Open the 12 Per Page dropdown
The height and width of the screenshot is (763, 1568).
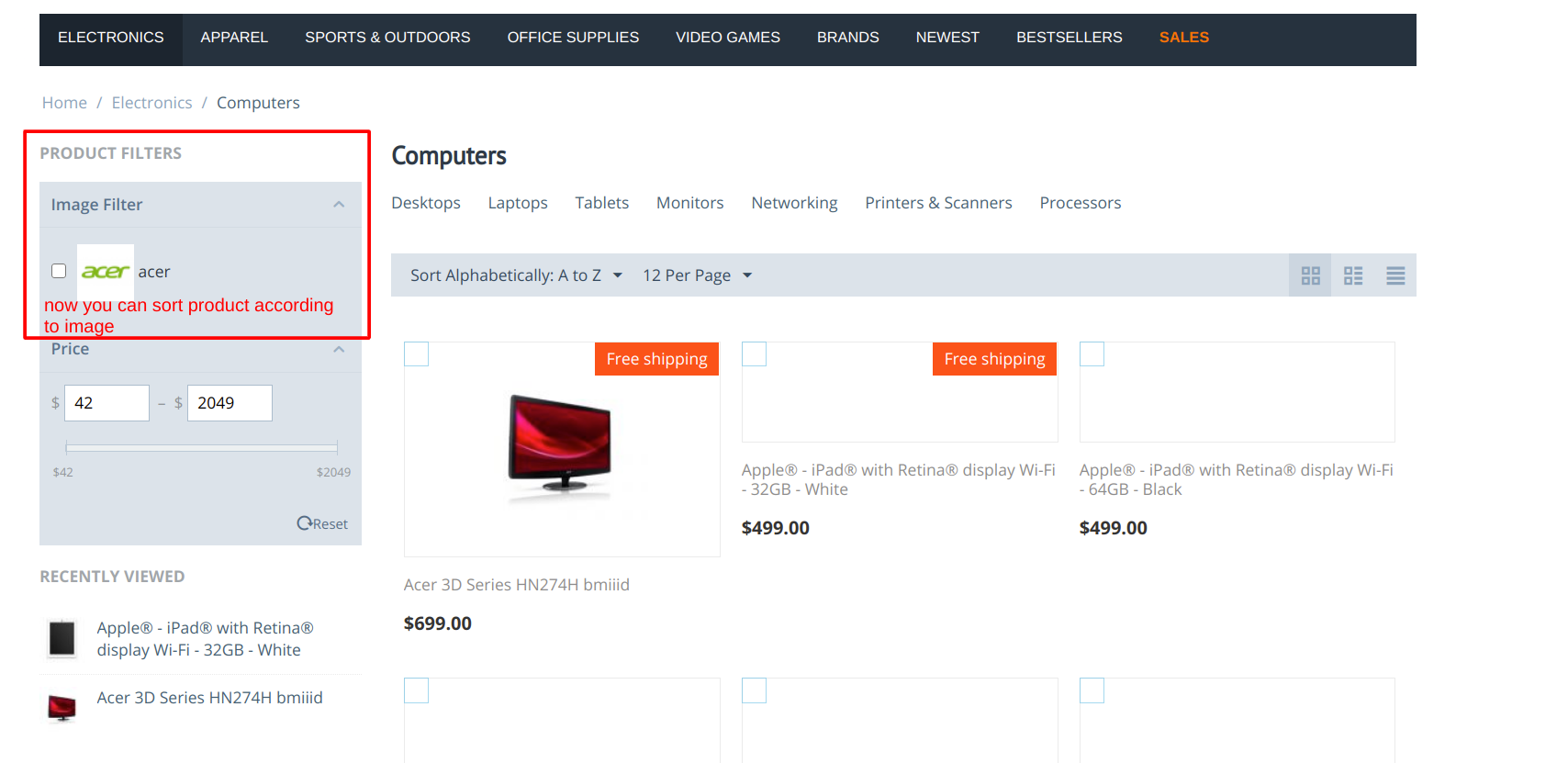point(698,275)
